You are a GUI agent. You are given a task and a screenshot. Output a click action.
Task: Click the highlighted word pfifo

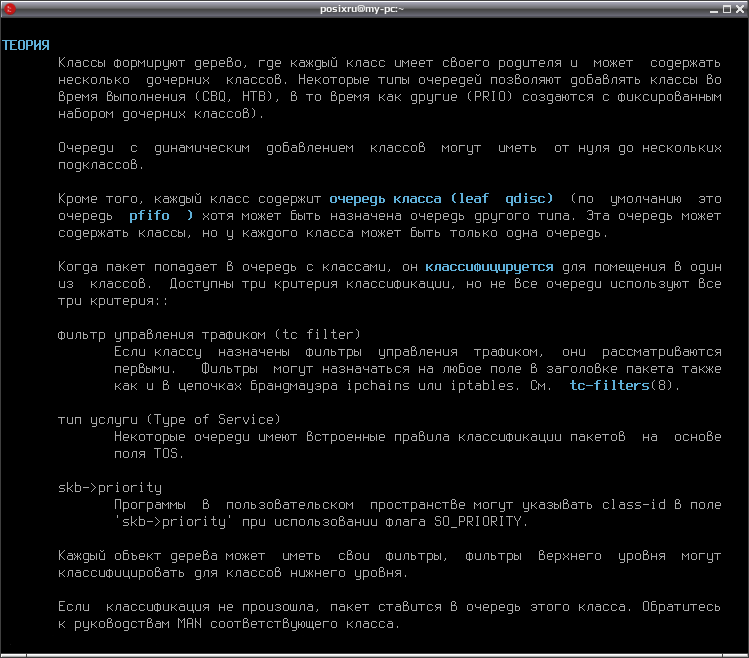149,216
